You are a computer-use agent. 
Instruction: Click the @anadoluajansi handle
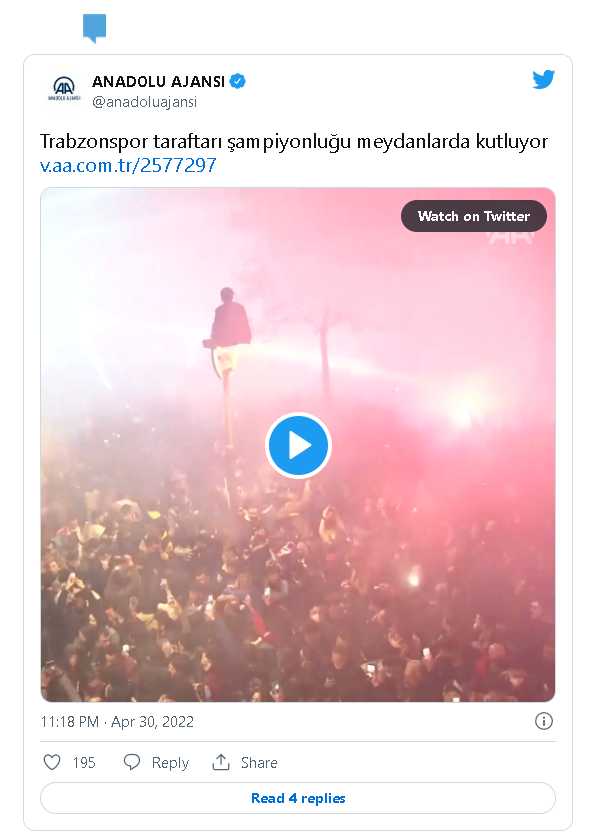coord(144,102)
